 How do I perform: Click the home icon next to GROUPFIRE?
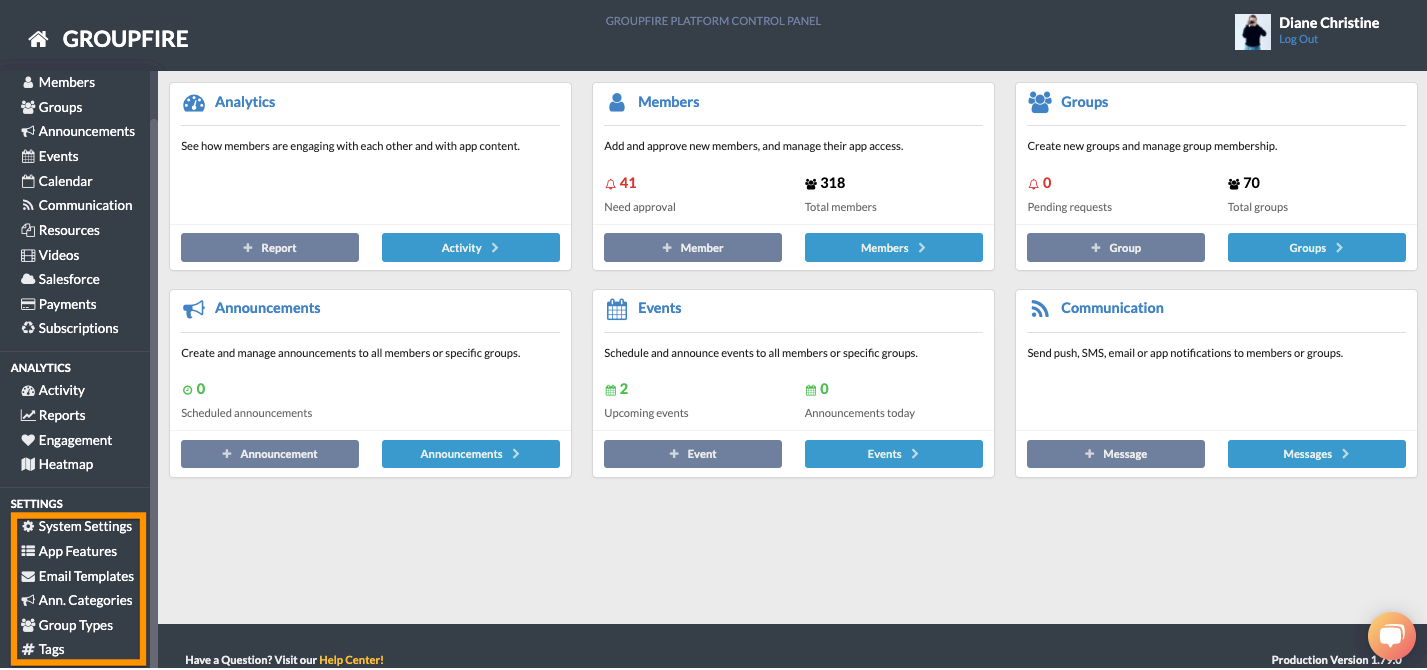38,39
